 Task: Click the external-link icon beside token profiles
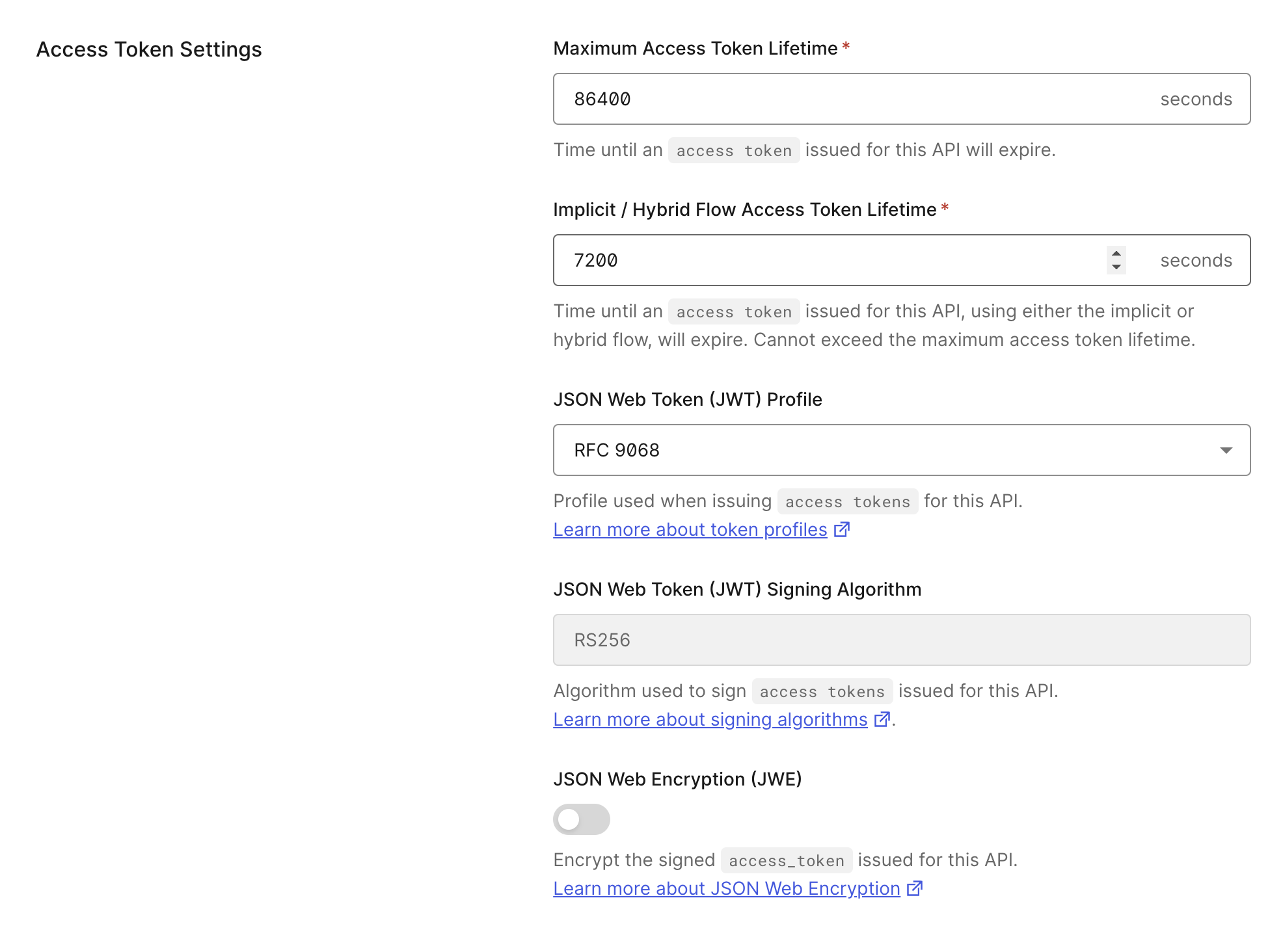click(x=841, y=529)
